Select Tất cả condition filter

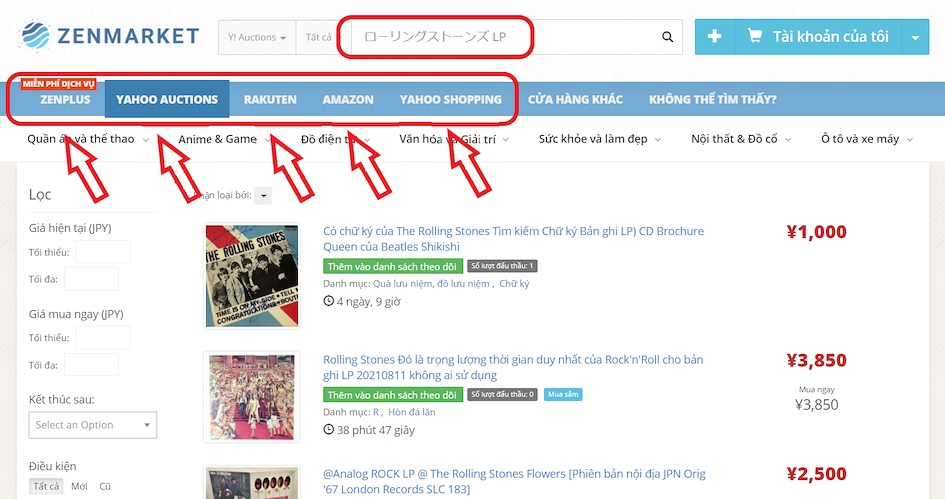(x=46, y=486)
